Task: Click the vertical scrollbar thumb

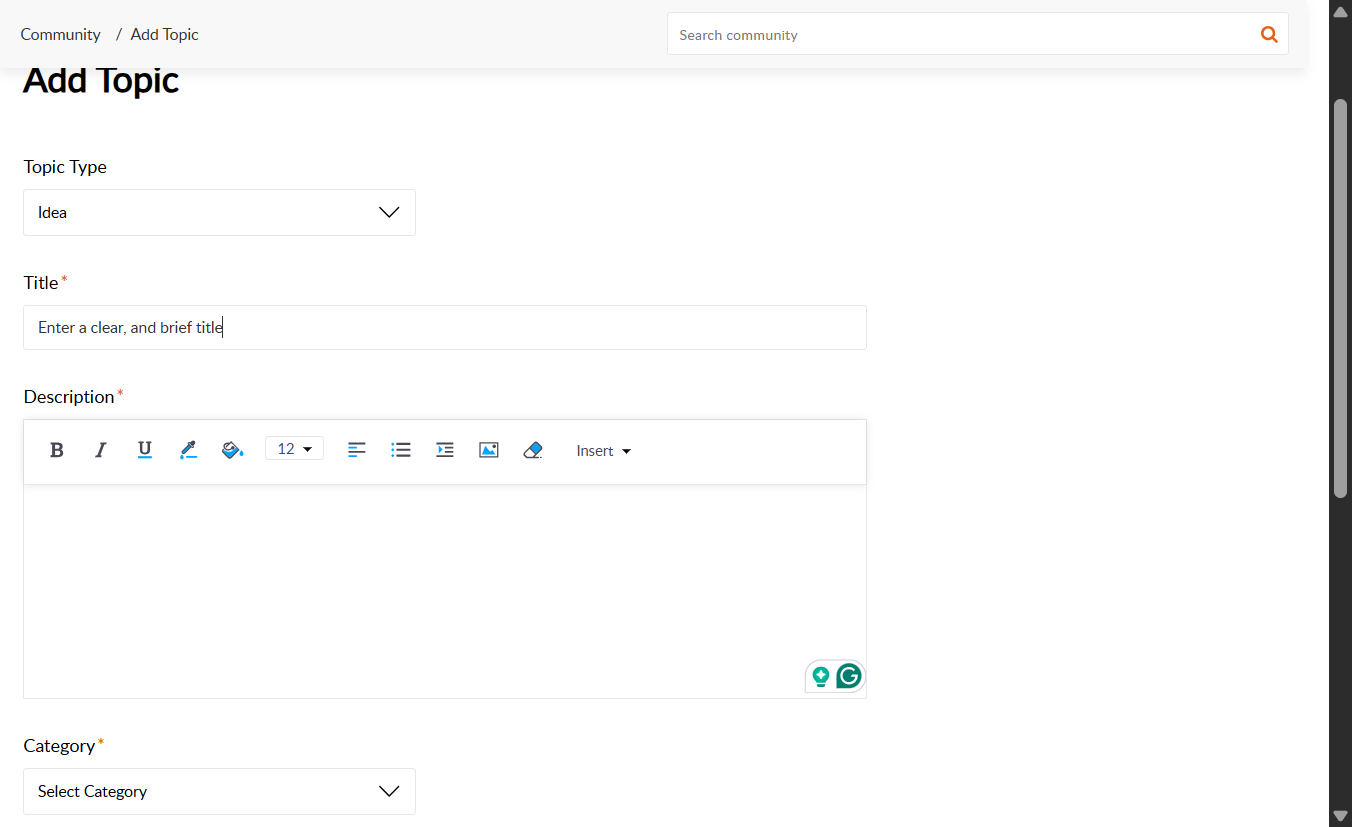Action: (1341, 298)
